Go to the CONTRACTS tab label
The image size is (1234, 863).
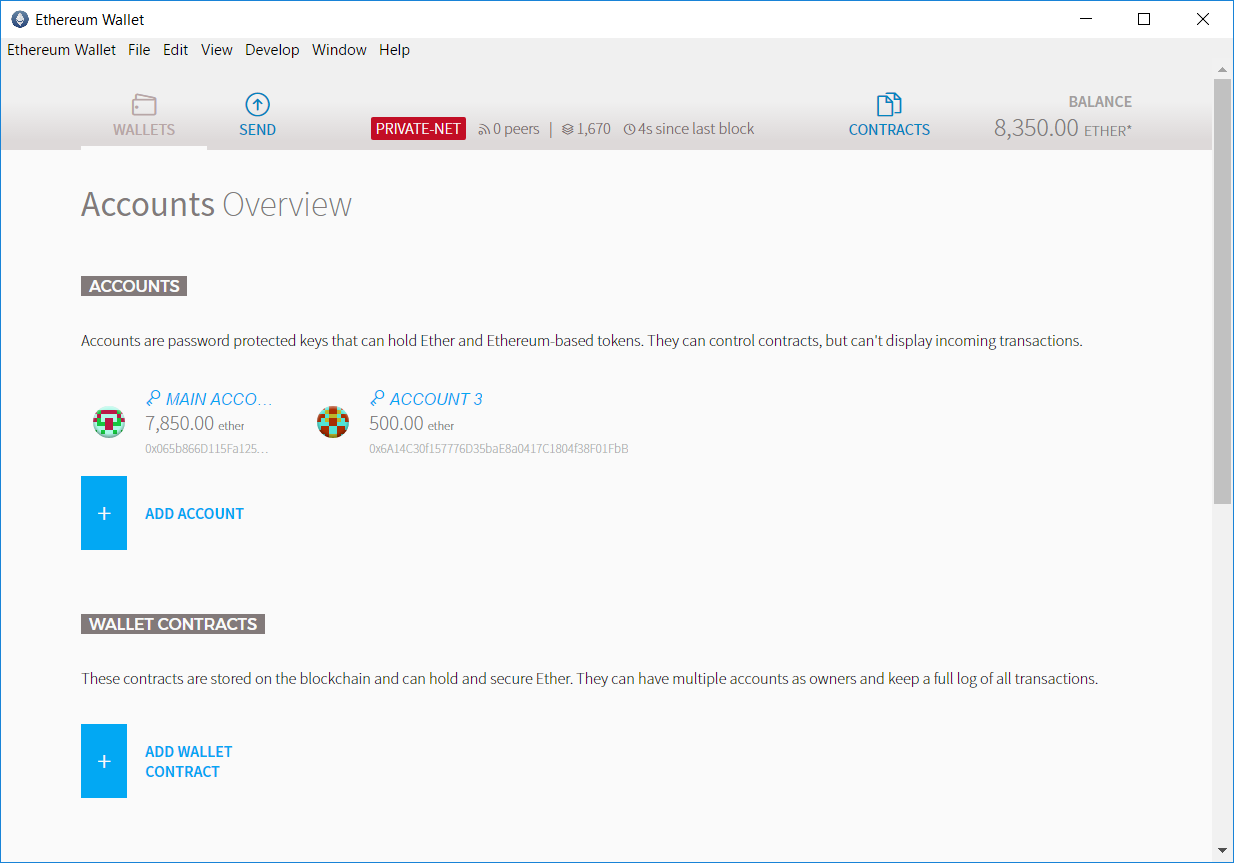(x=889, y=130)
